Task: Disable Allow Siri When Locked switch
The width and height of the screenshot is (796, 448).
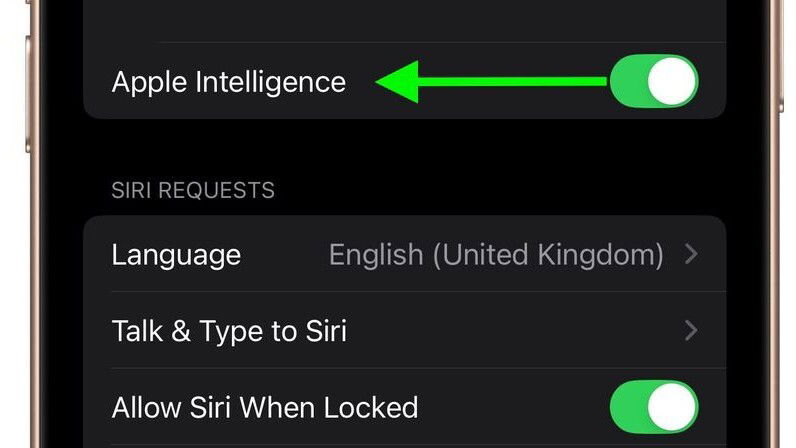Action: point(653,408)
